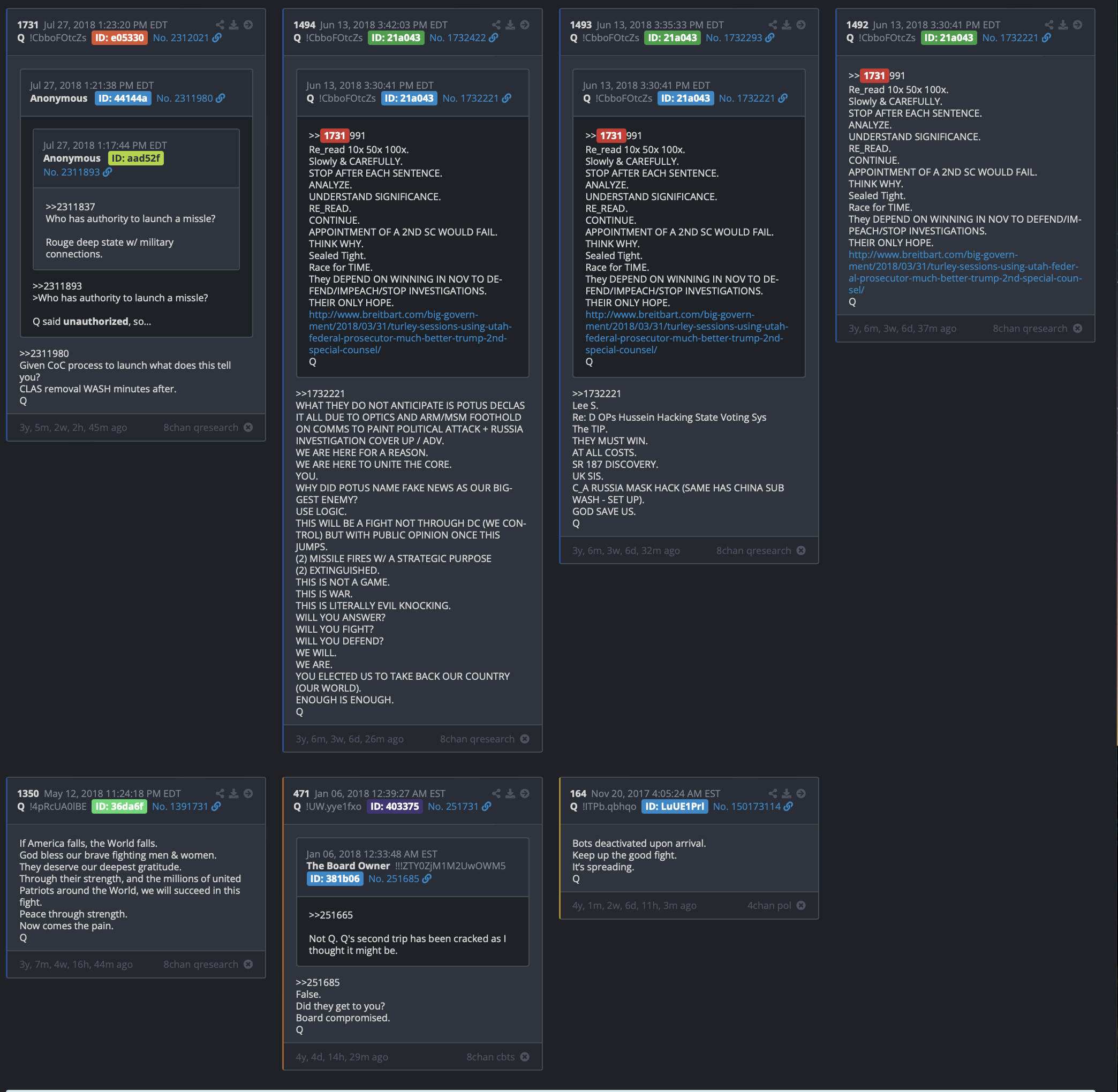This screenshot has width=1118, height=1092.
Task: Open post 1731 using the arrow circle icon
Action: (x=248, y=25)
